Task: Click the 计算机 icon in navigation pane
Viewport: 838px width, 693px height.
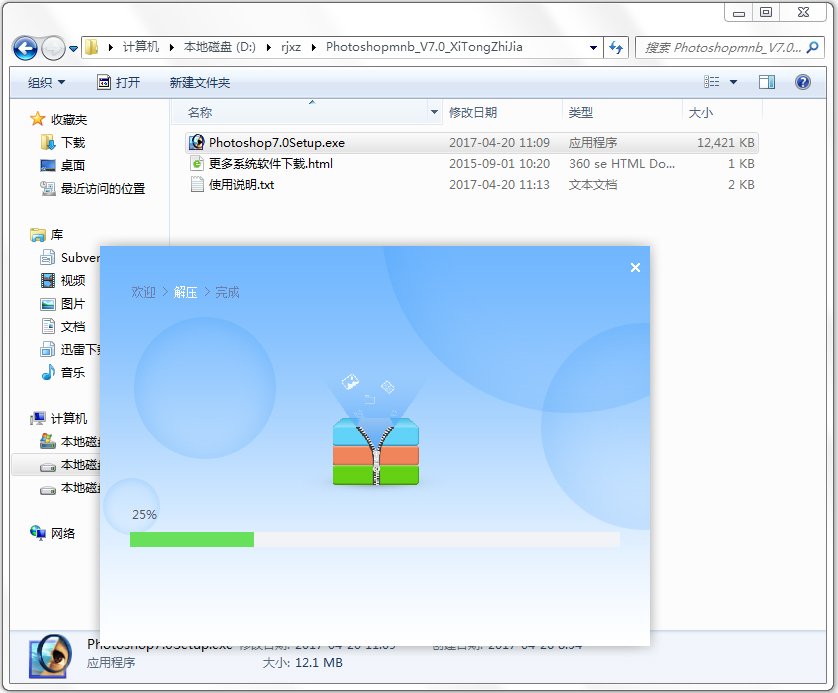Action: tap(38, 418)
